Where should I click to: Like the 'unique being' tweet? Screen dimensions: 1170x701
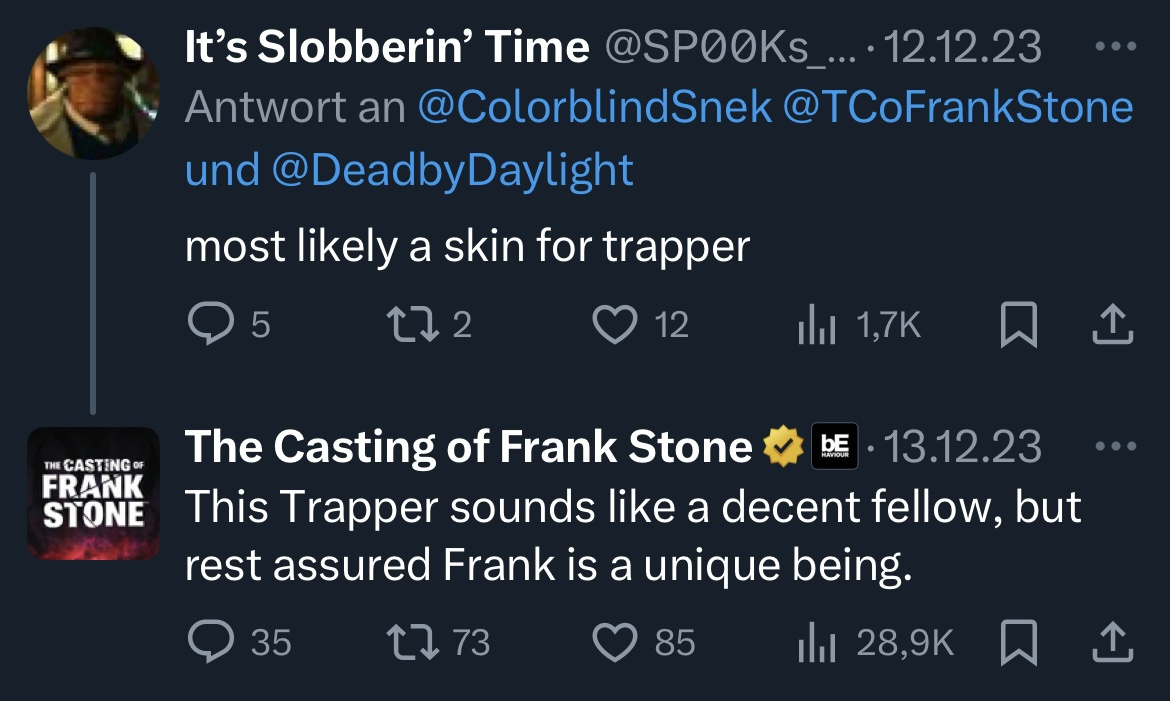click(614, 642)
